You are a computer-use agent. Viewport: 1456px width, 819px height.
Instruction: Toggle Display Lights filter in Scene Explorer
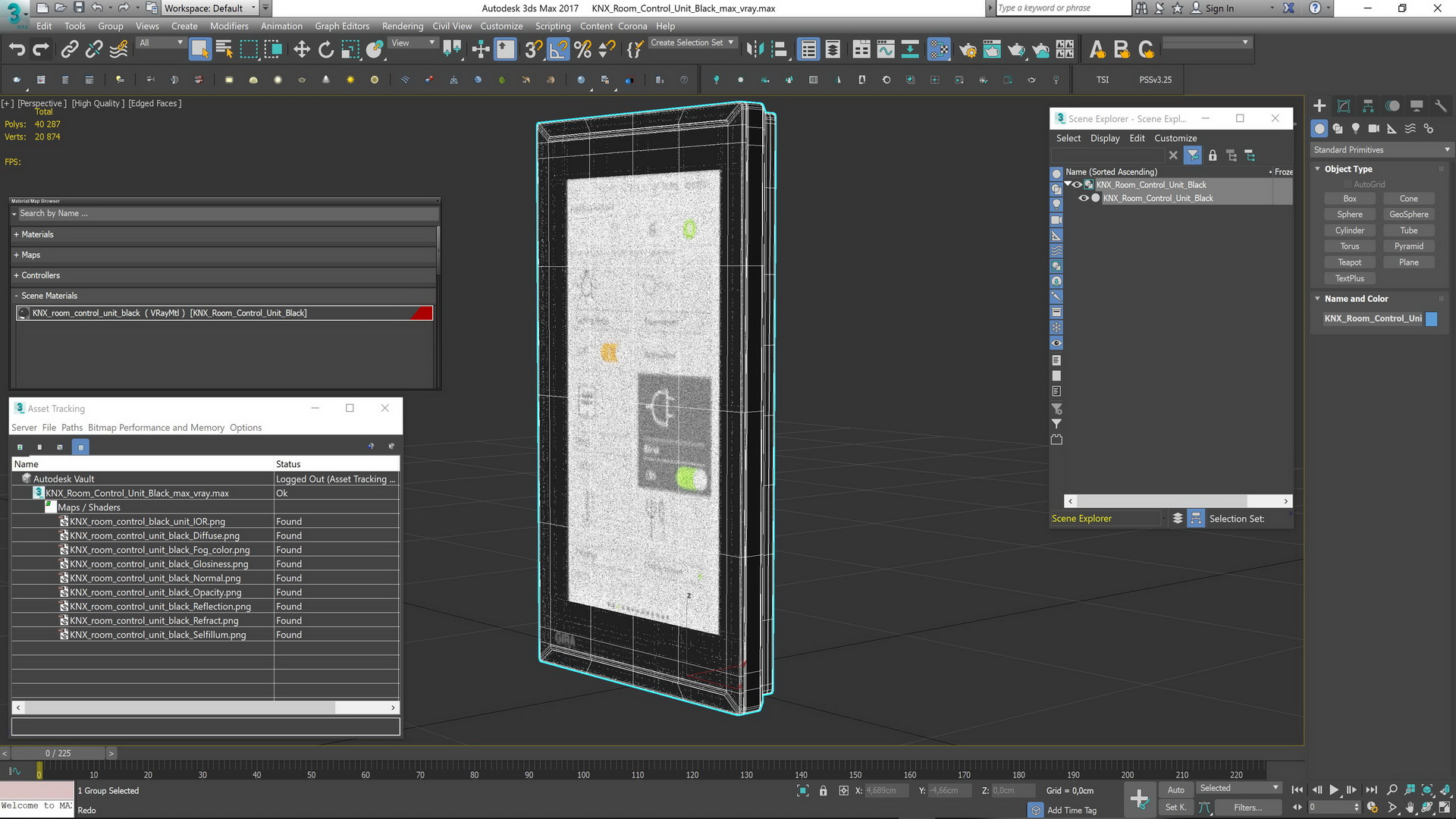click(1056, 205)
